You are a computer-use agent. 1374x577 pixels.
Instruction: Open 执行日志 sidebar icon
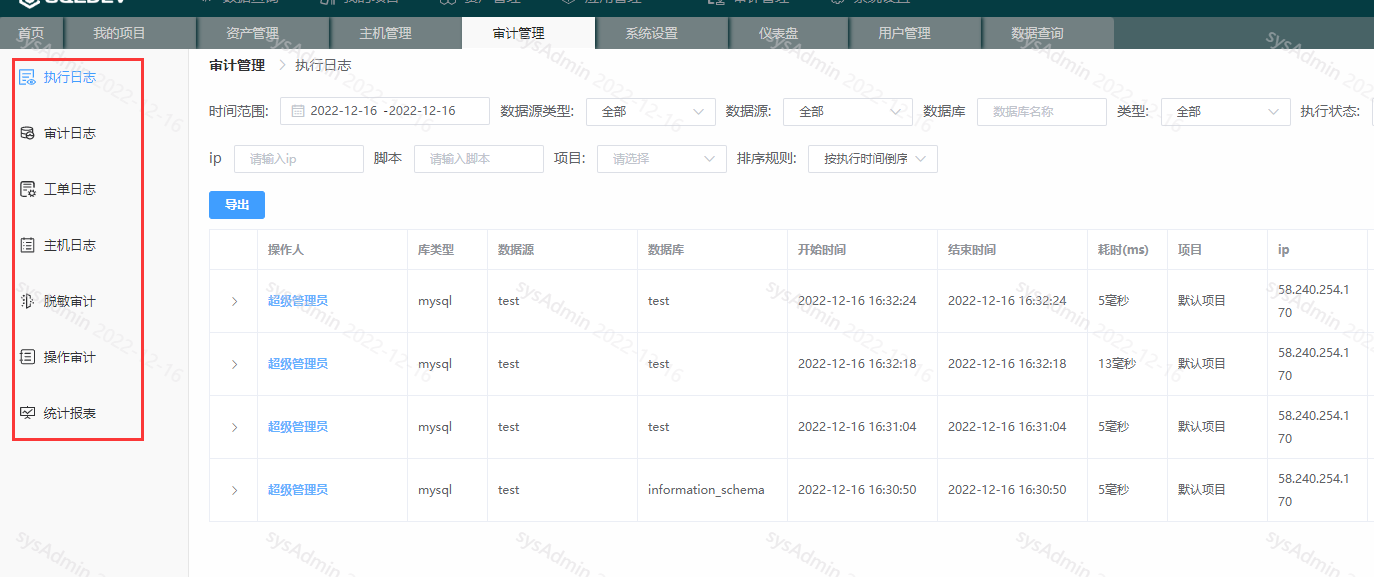click(x=27, y=77)
